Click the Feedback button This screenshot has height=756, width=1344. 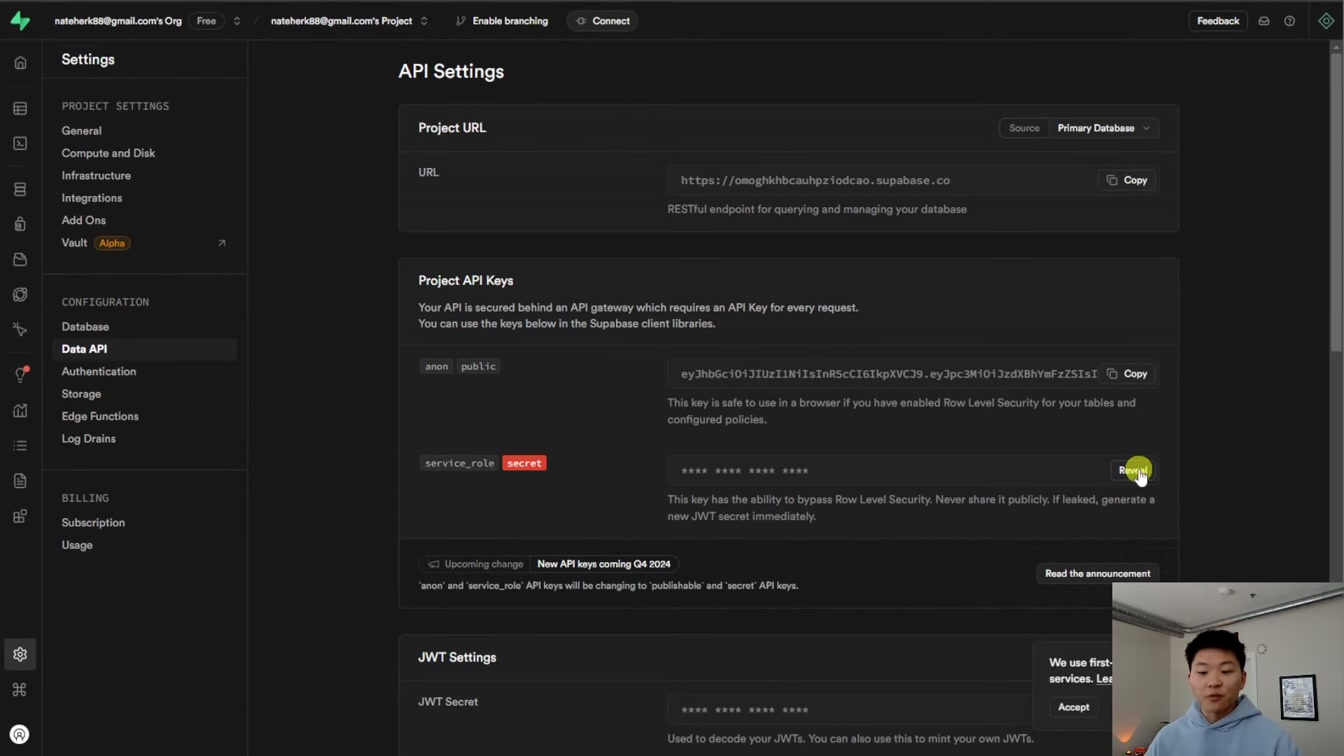(1218, 21)
